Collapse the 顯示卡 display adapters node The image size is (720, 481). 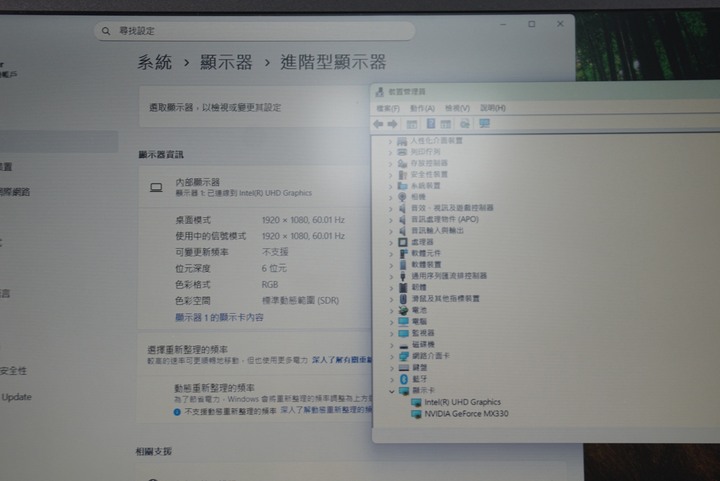point(391,391)
